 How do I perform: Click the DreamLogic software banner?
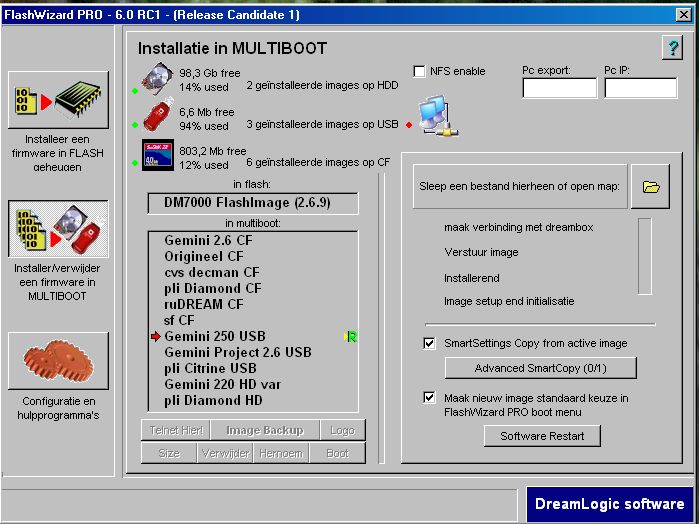[609, 503]
